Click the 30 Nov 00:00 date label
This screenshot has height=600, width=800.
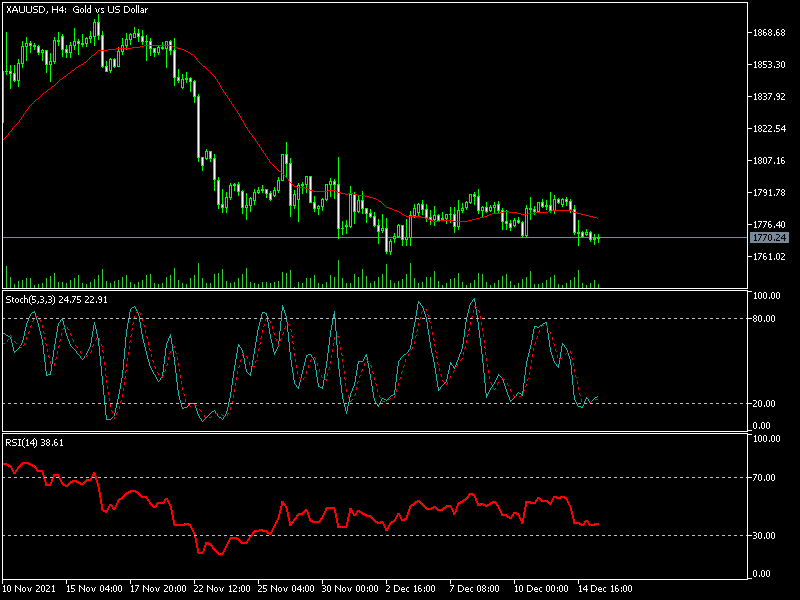pyautogui.click(x=350, y=589)
